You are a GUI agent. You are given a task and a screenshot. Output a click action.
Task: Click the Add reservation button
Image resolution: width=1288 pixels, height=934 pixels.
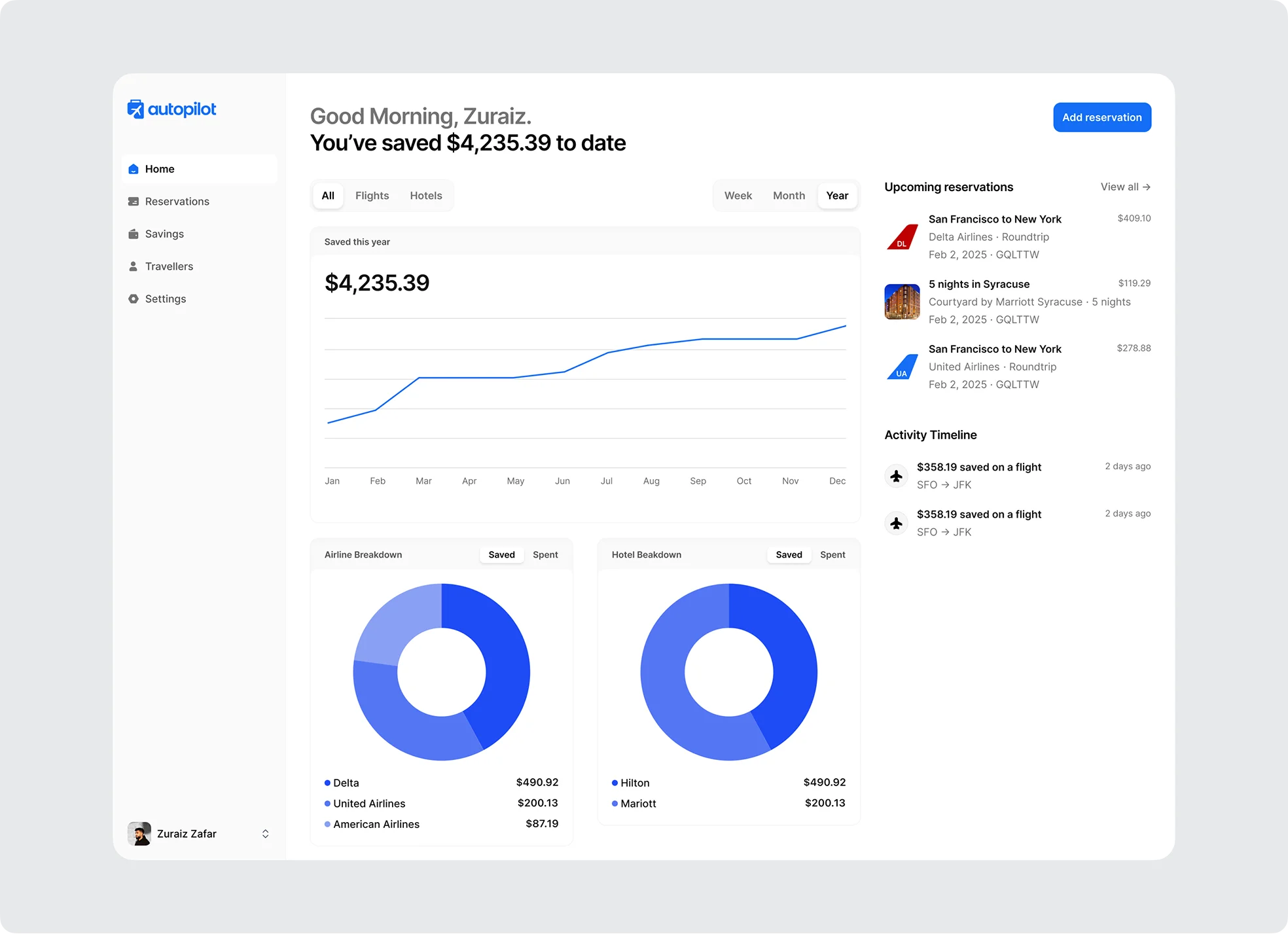pyautogui.click(x=1101, y=118)
